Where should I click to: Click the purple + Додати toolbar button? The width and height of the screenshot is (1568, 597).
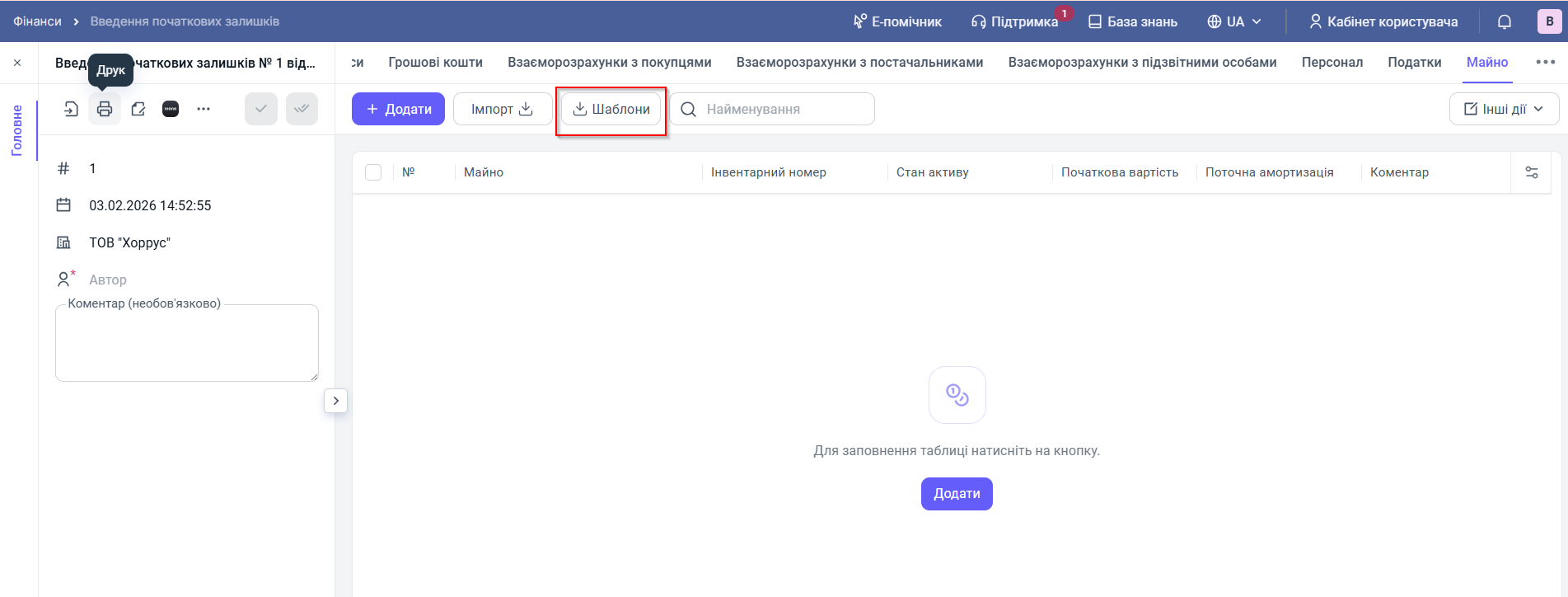[x=398, y=109]
